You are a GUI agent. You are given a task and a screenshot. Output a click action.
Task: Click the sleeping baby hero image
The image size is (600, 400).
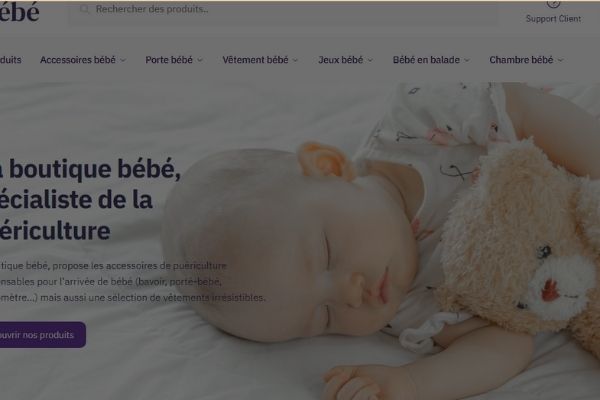379,241
